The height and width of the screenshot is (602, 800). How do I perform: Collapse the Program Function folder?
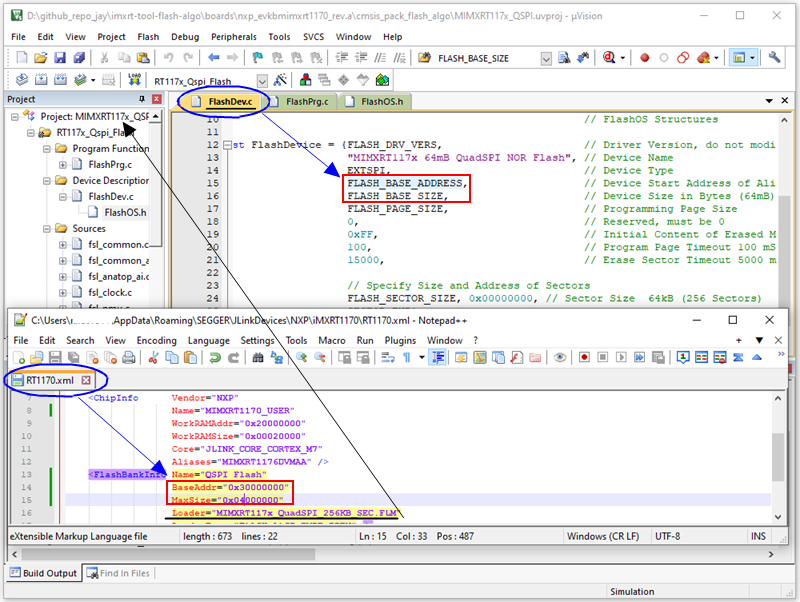[x=47, y=148]
